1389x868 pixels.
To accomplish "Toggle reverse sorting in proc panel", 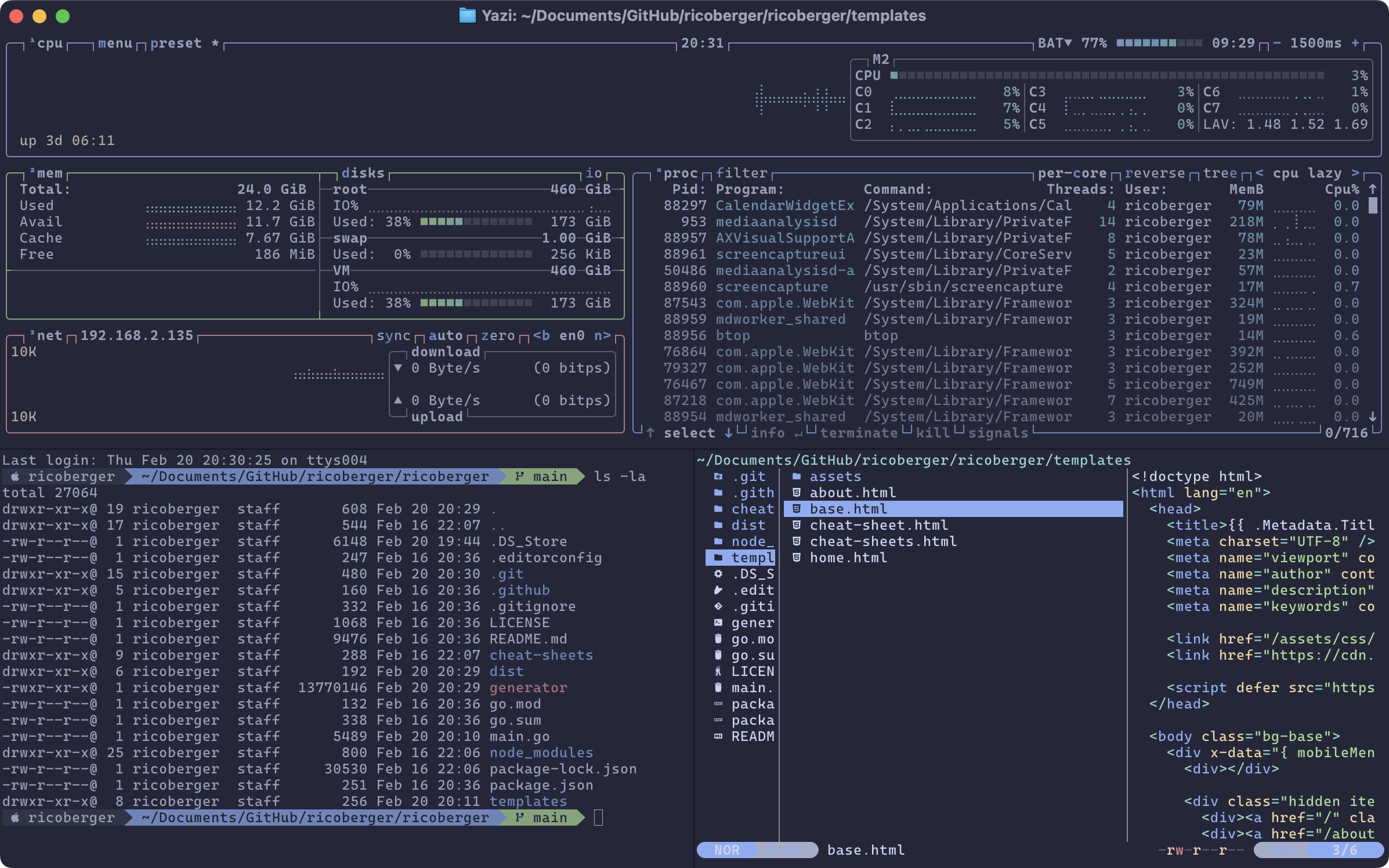I will tap(1155, 173).
